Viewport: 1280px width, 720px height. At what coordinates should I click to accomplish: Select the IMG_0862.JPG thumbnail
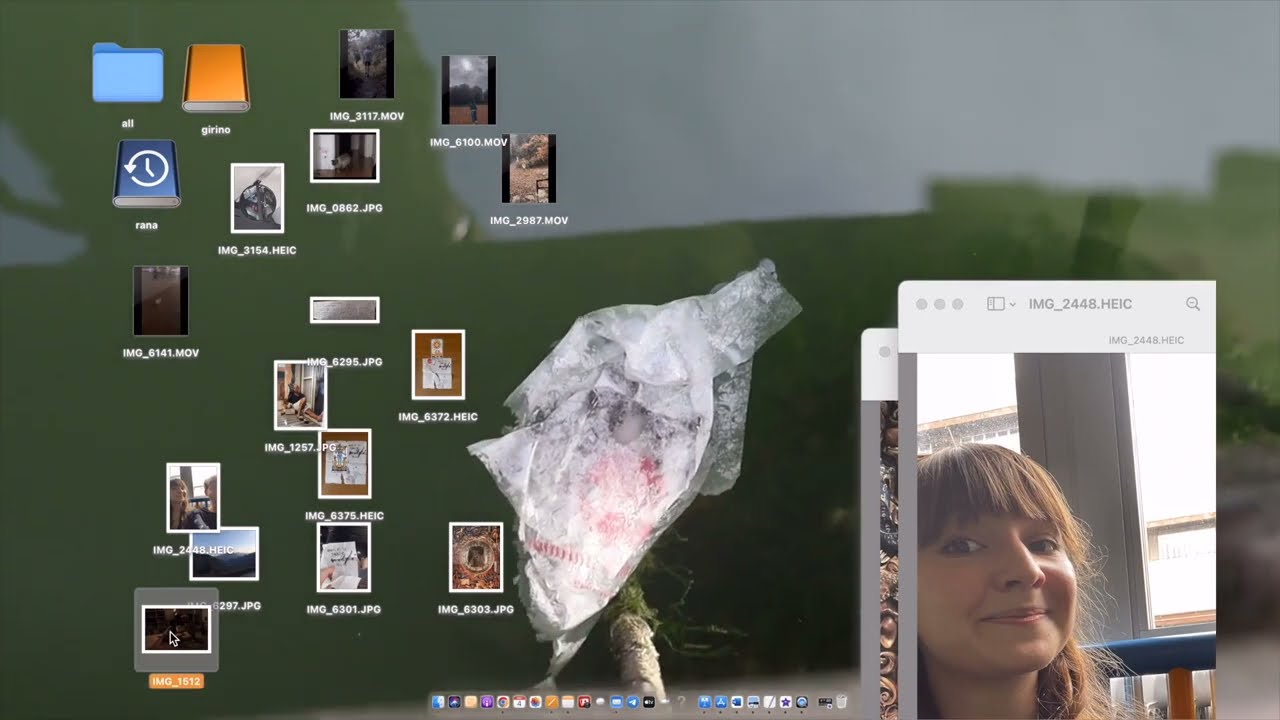[344, 156]
